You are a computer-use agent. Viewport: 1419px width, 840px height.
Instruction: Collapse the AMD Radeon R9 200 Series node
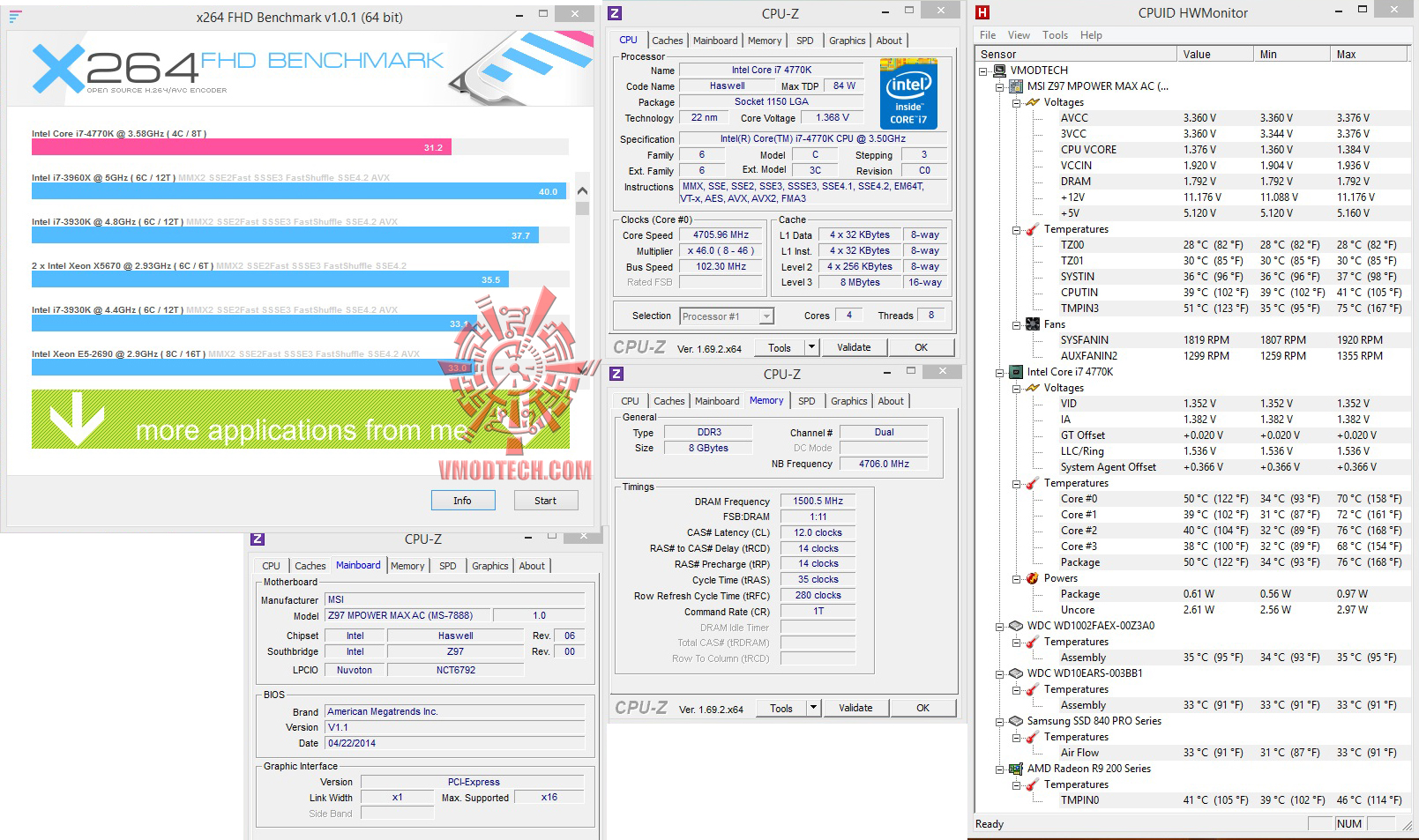pyautogui.click(x=1000, y=769)
